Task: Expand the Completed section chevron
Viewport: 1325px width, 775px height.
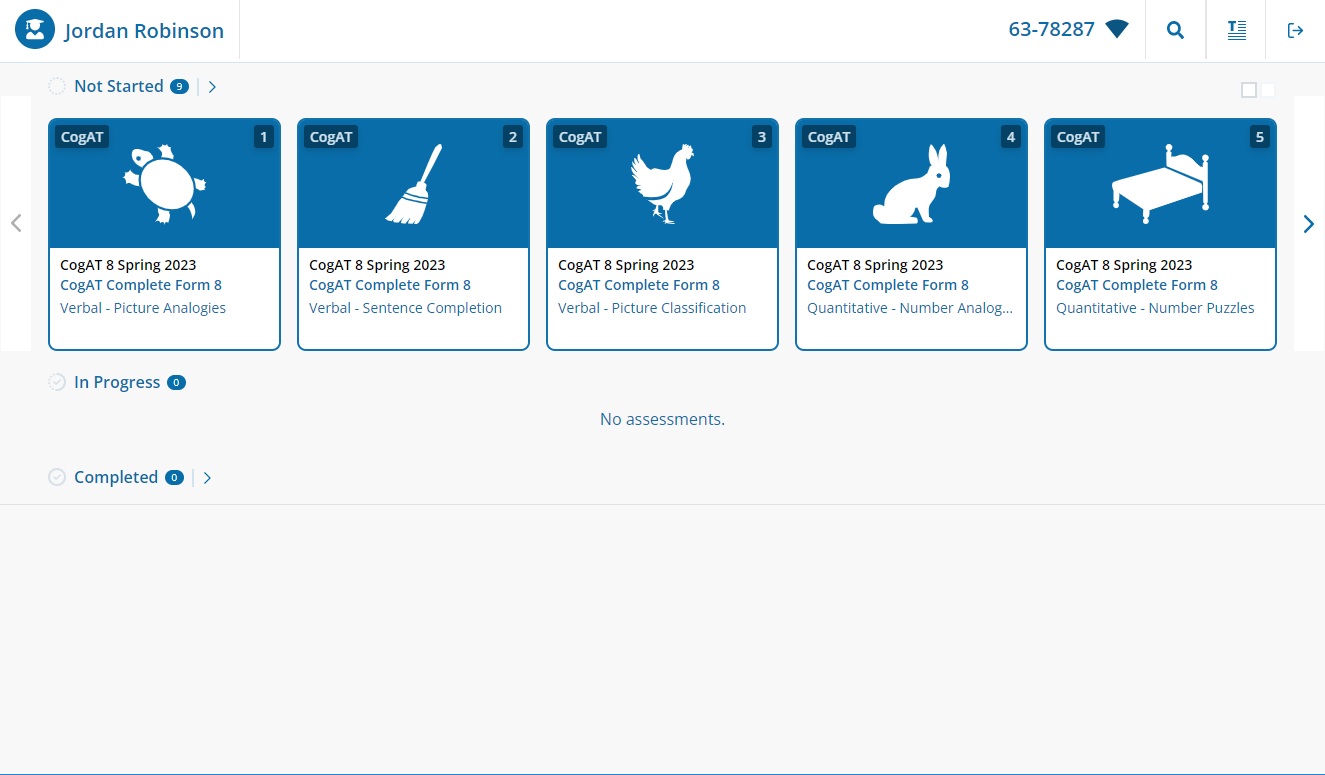Action: tap(207, 478)
